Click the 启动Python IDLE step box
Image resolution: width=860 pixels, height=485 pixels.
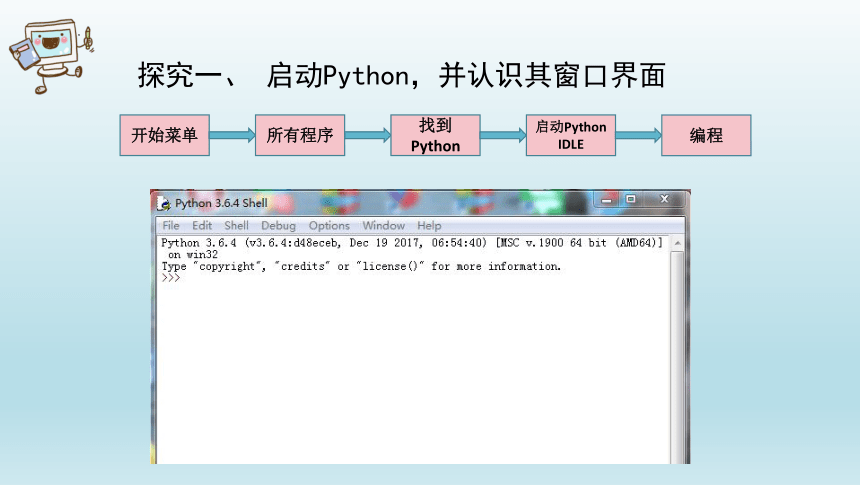571,135
